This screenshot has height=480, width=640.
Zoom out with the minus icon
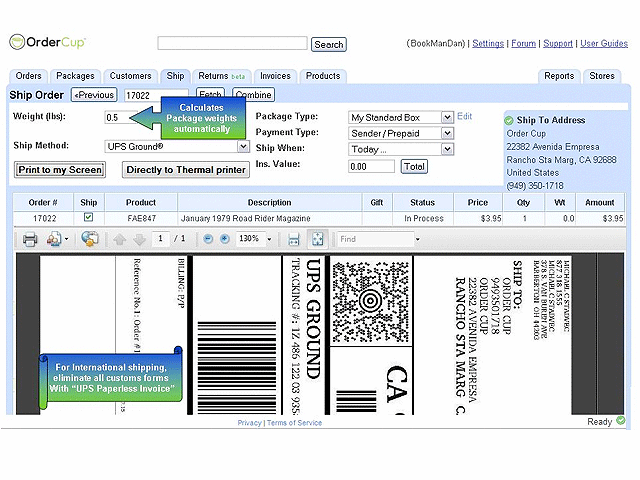coord(208,239)
